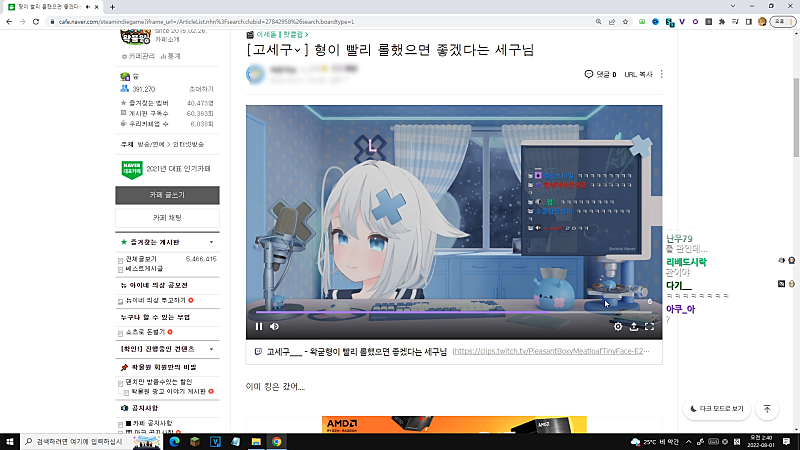
Task: Go forward in browser history
Action: pos(22,21)
